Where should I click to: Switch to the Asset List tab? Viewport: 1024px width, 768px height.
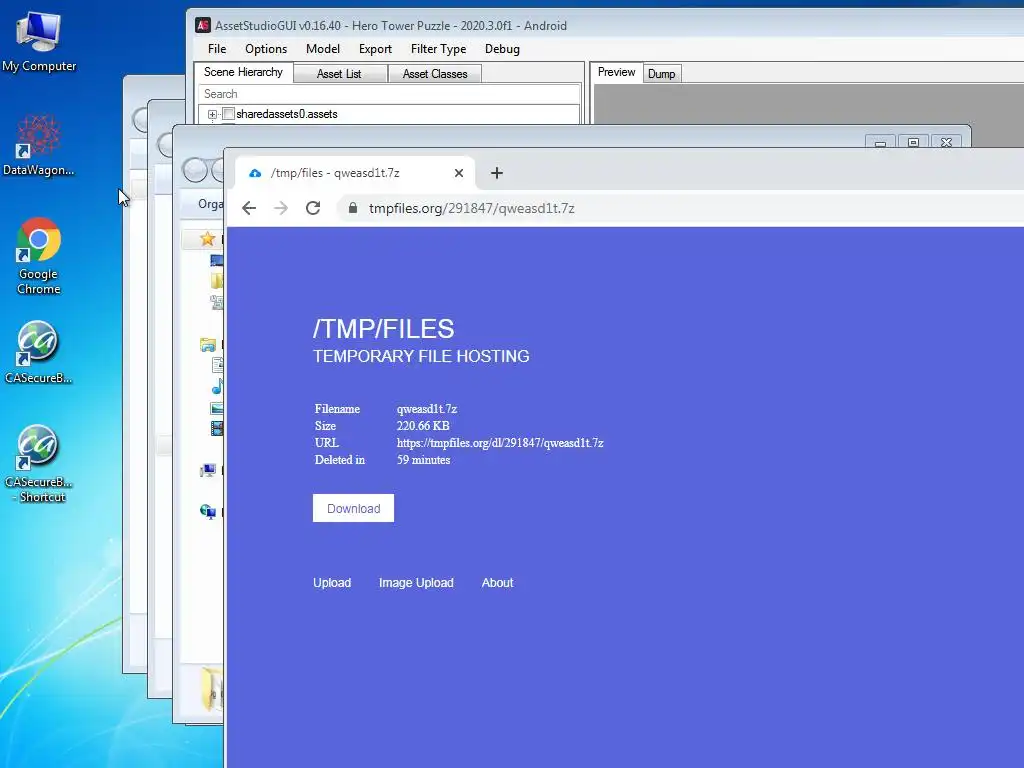pos(339,74)
